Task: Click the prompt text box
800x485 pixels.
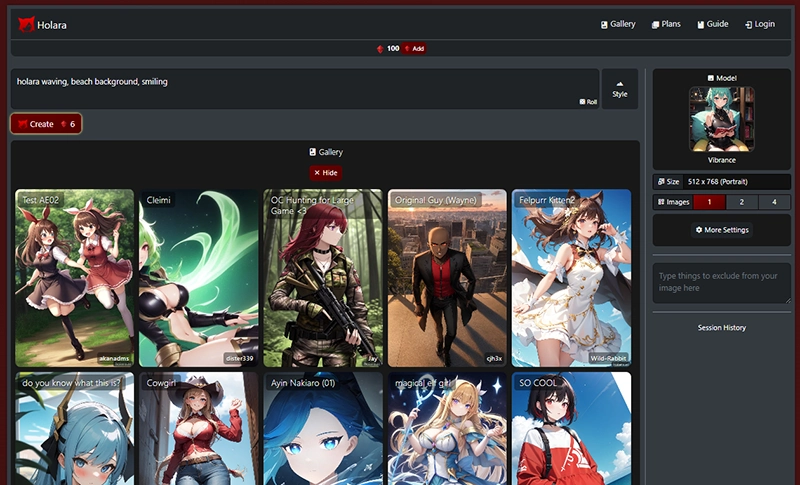Action: coord(305,88)
